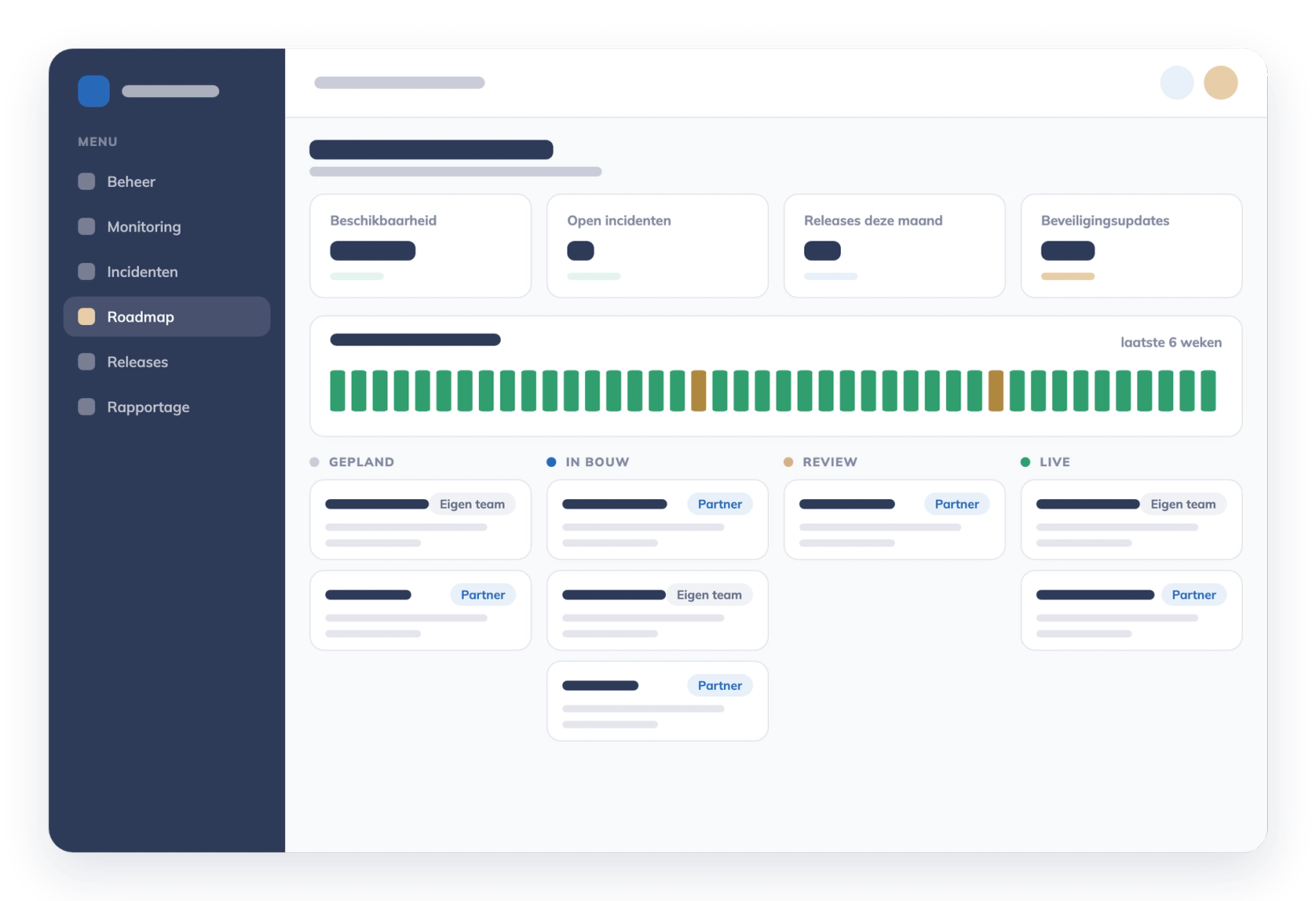Click the icon next to Beheer
The width and height of the screenshot is (1316, 901).
tap(87, 181)
